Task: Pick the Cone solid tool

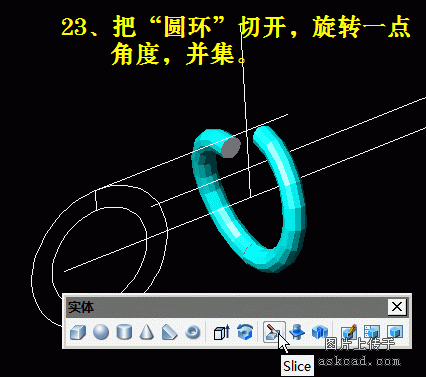Action: click(146, 332)
